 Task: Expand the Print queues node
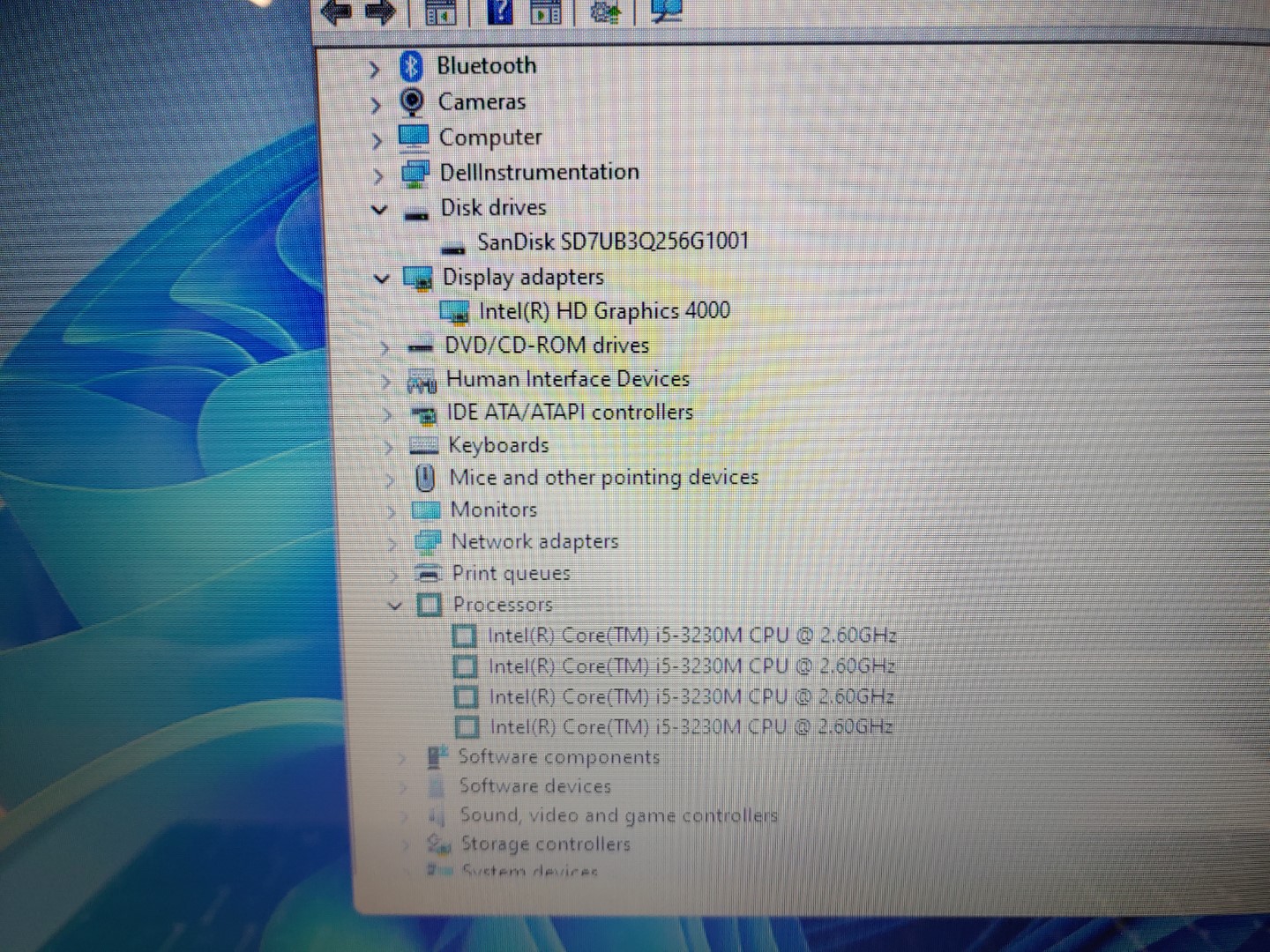(x=394, y=576)
